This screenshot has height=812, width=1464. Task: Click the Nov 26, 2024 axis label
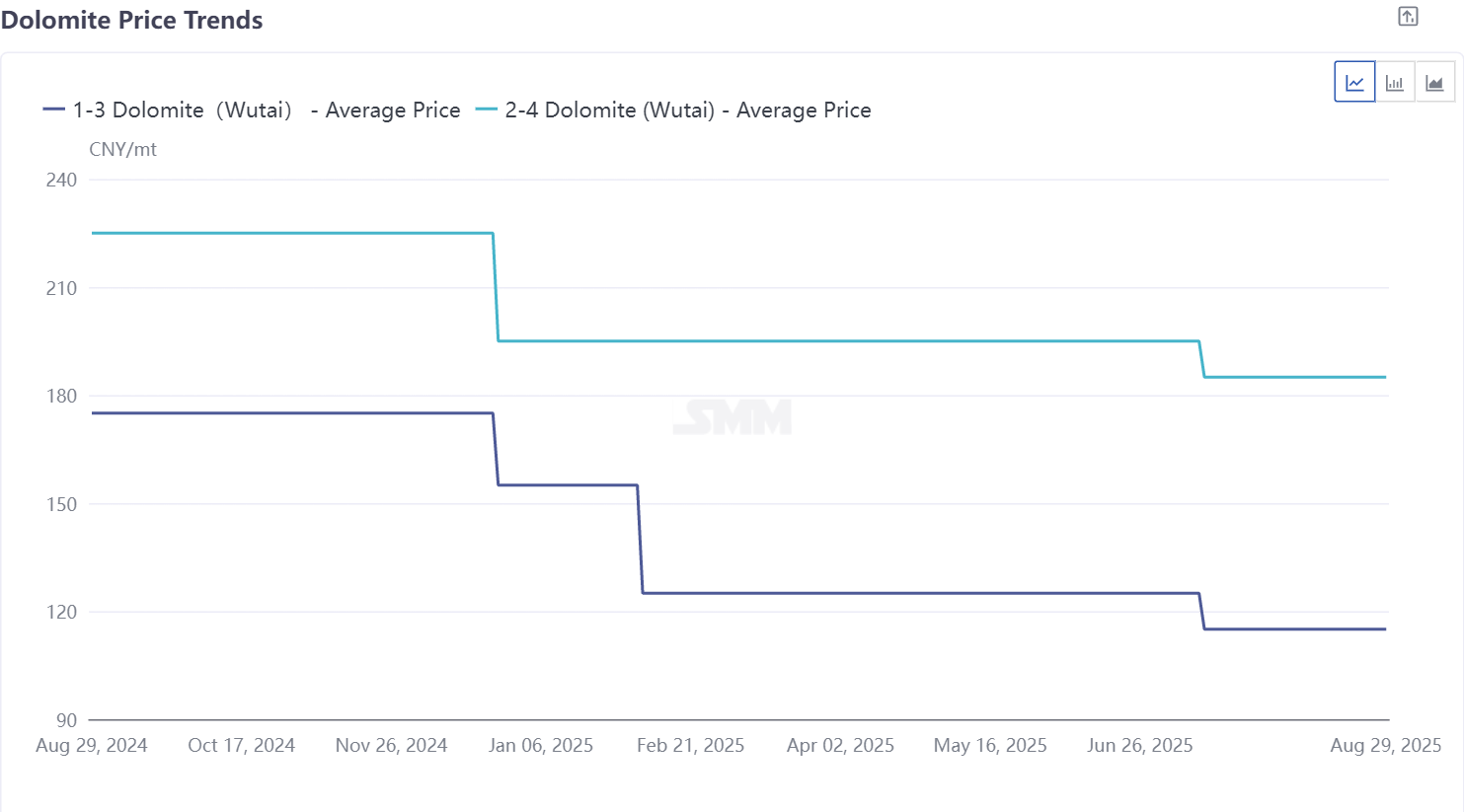click(392, 746)
